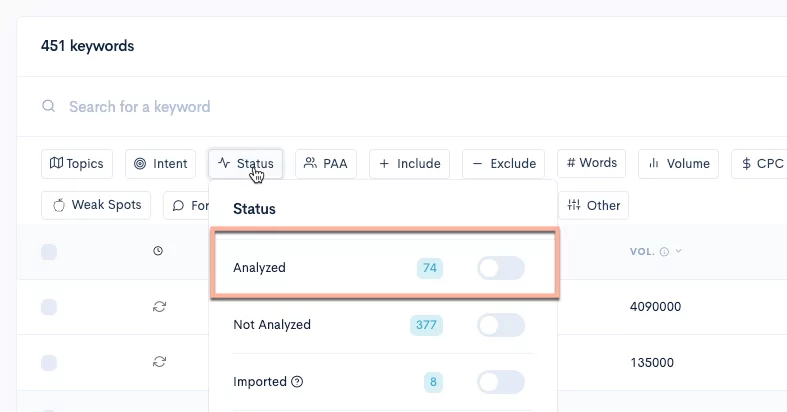This screenshot has width=787, height=412.
Task: Click the clock icon in table header
Action: 158,251
